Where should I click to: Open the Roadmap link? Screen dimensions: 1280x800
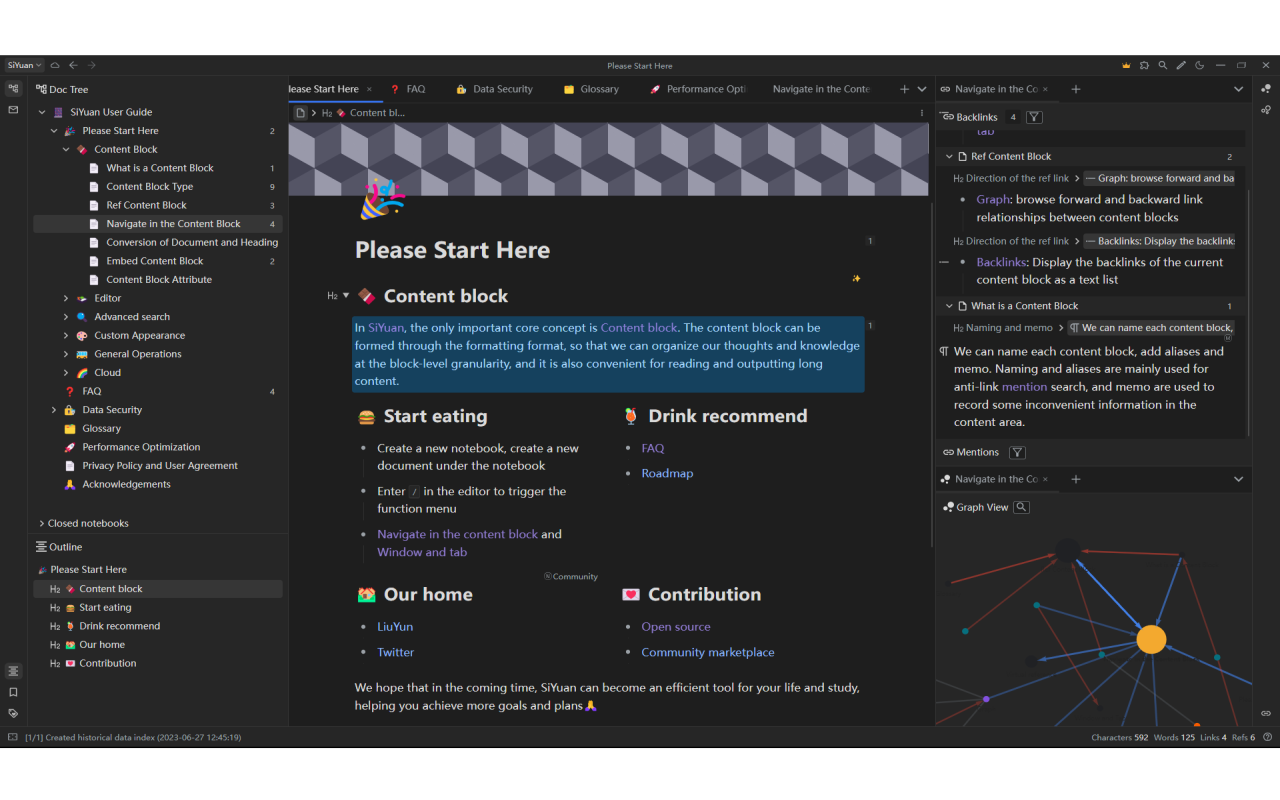pos(667,473)
